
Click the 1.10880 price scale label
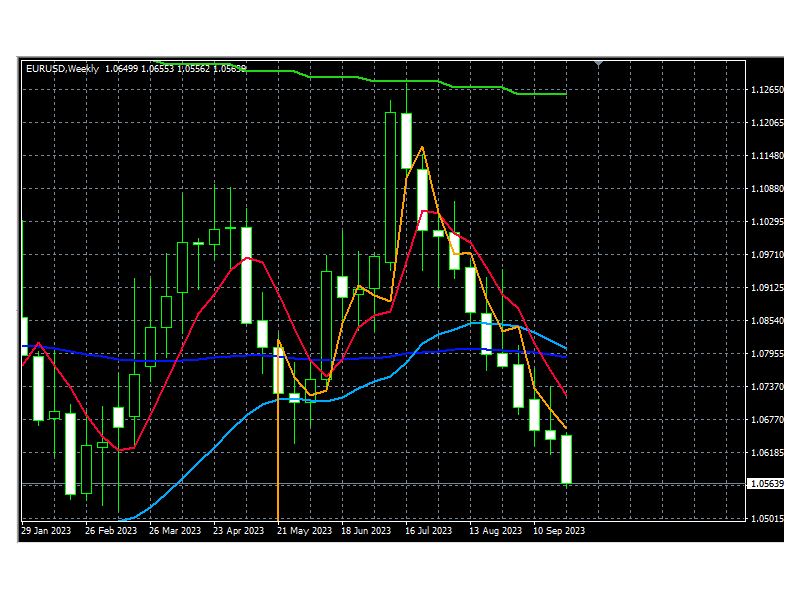pos(767,189)
